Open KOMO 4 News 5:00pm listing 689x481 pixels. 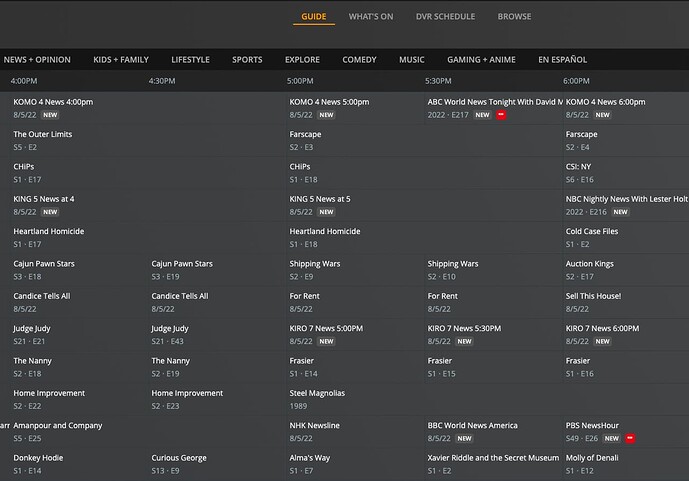click(355, 108)
